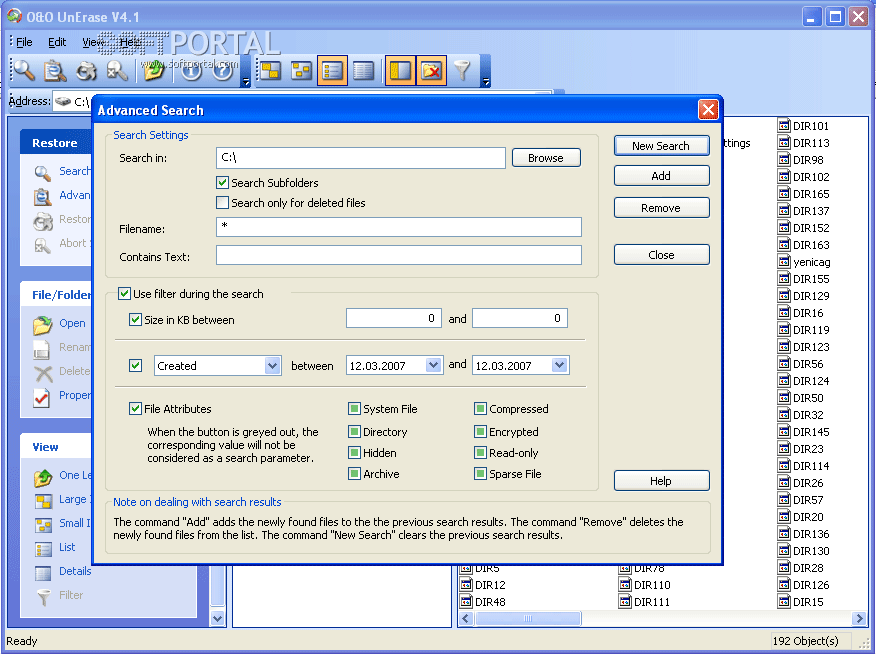Toggle the File Attributes checkbox
The height and width of the screenshot is (655, 876).
(x=135, y=409)
